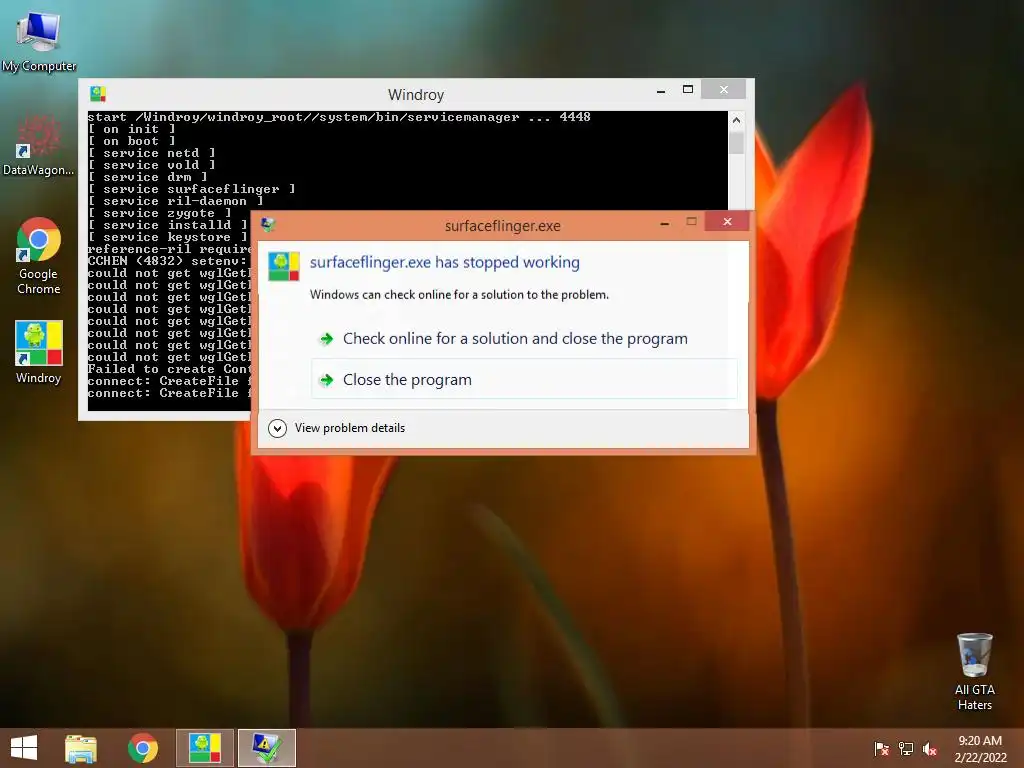
Task: Click the 'surfaceflinger.exe has stopped working' heading
Action: (444, 262)
